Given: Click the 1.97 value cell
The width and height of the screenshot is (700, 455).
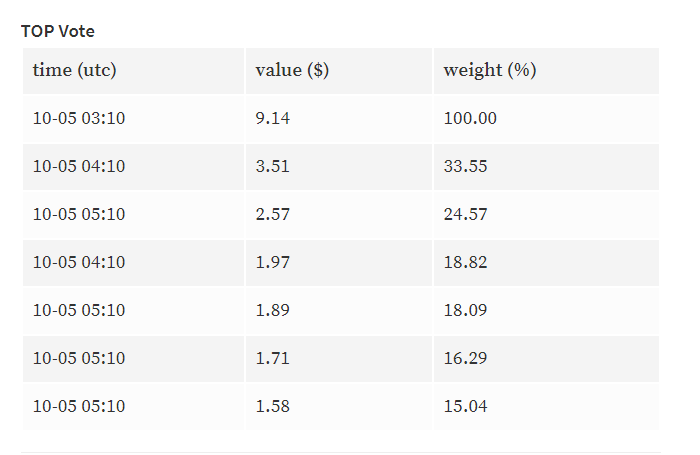Looking at the screenshot, I should pyautogui.click(x=339, y=263).
